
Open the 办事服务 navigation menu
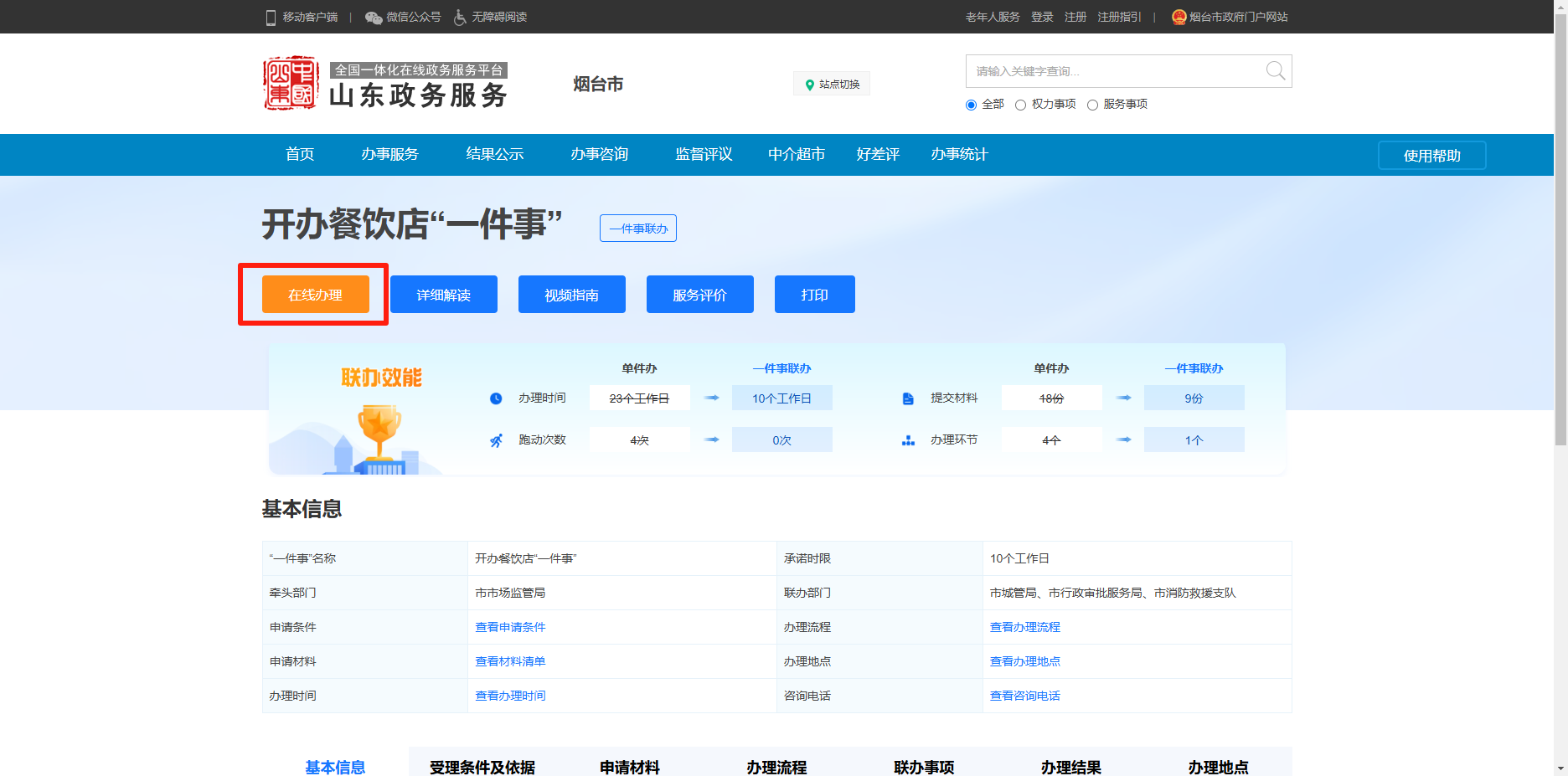point(389,155)
